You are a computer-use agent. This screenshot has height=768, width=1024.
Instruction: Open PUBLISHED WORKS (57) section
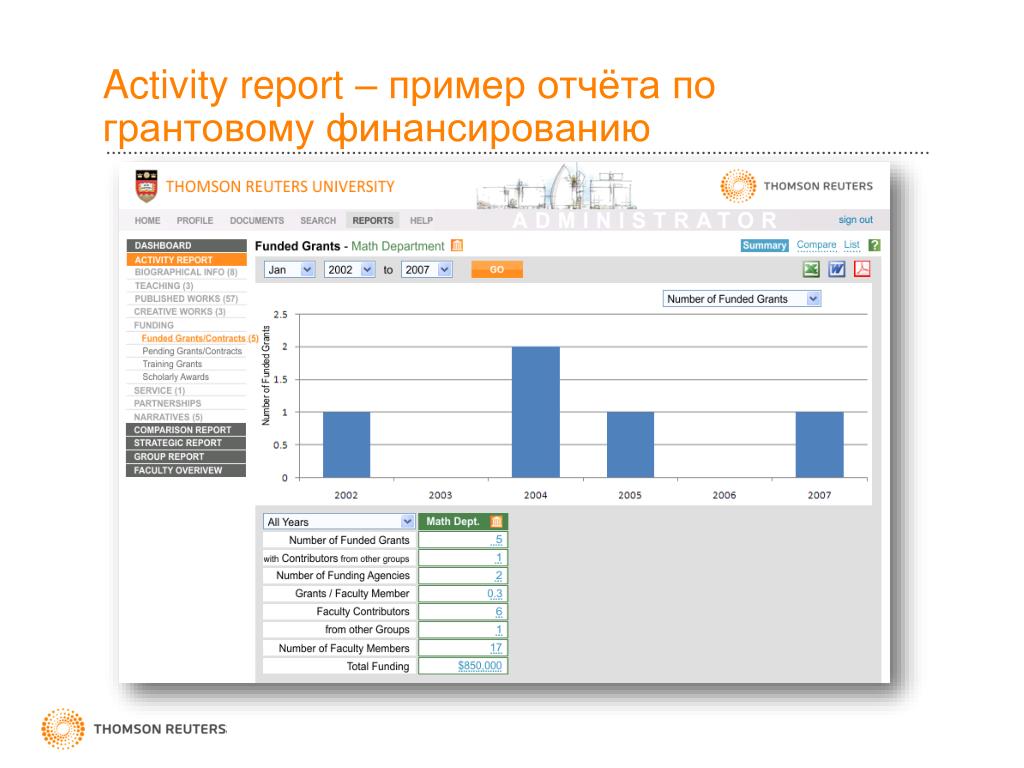[186, 298]
